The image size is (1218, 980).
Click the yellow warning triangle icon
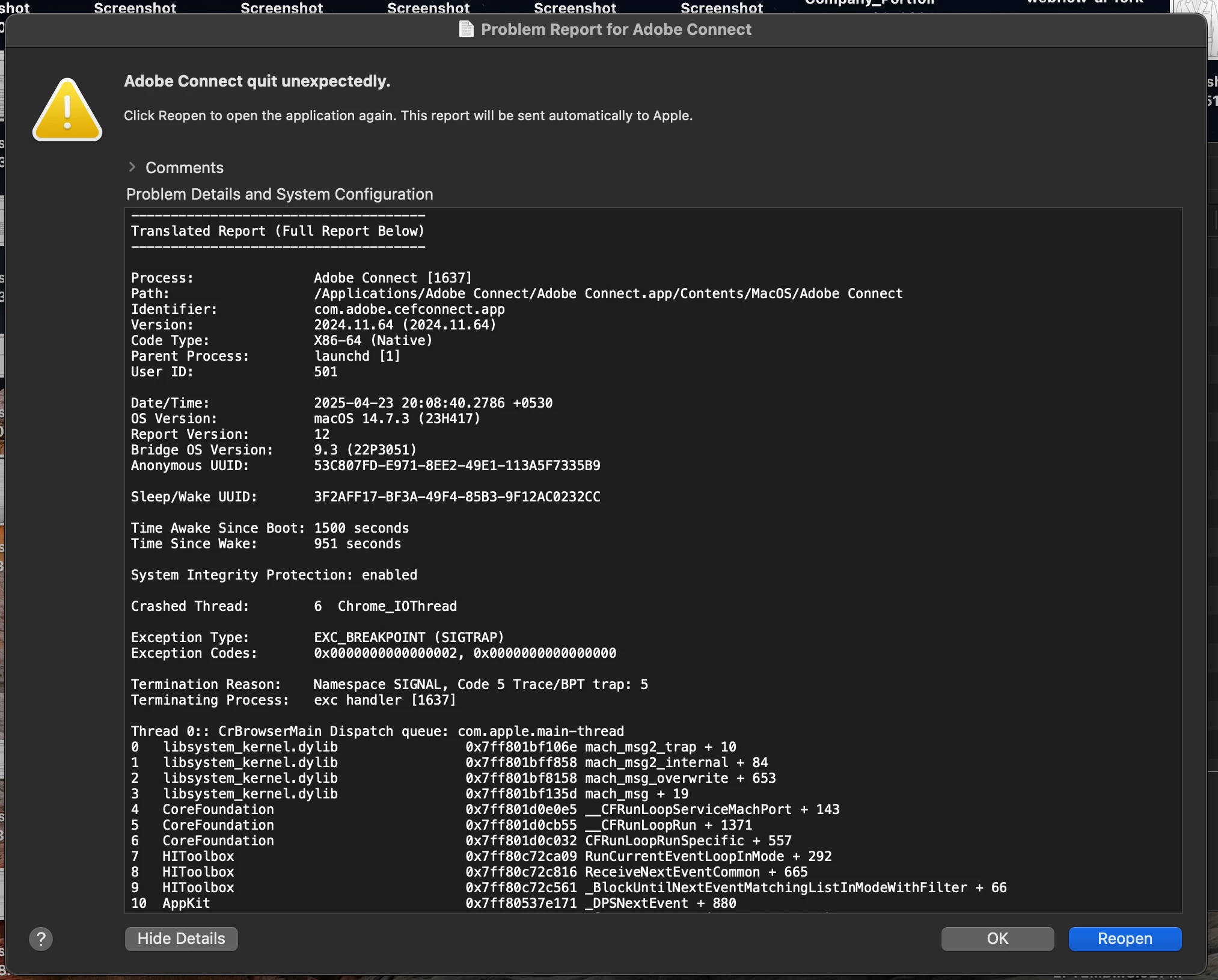(67, 111)
